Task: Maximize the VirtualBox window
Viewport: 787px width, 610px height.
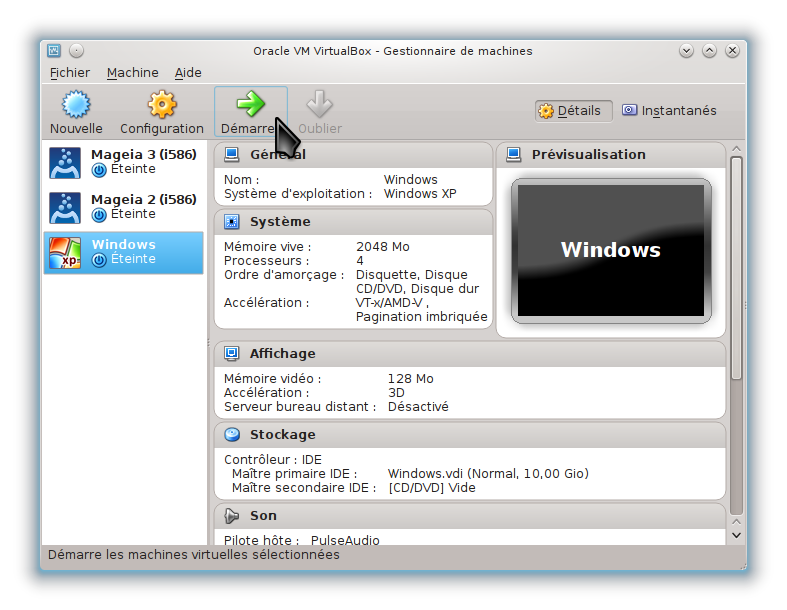Action: point(709,51)
